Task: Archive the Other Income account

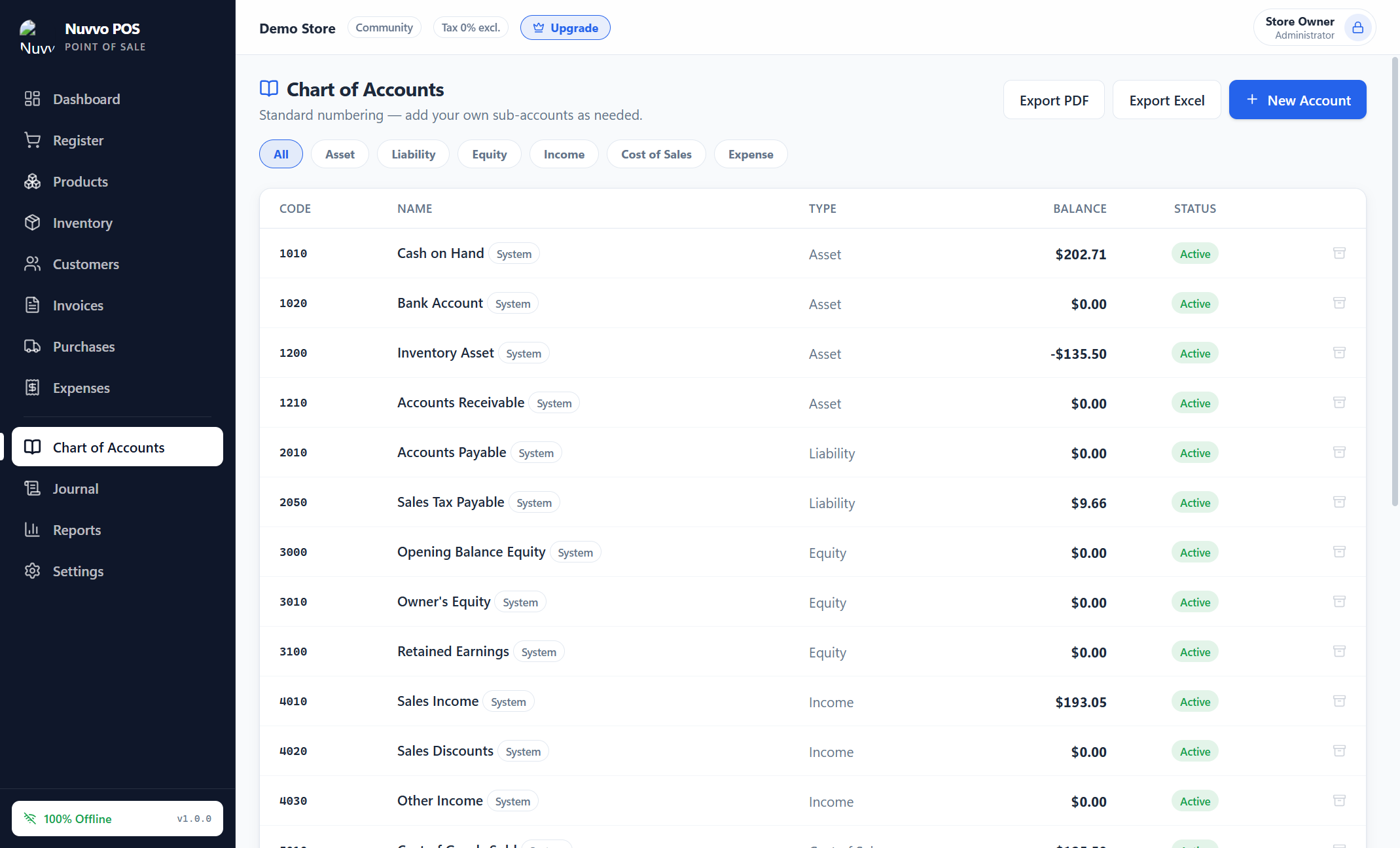Action: point(1339,801)
